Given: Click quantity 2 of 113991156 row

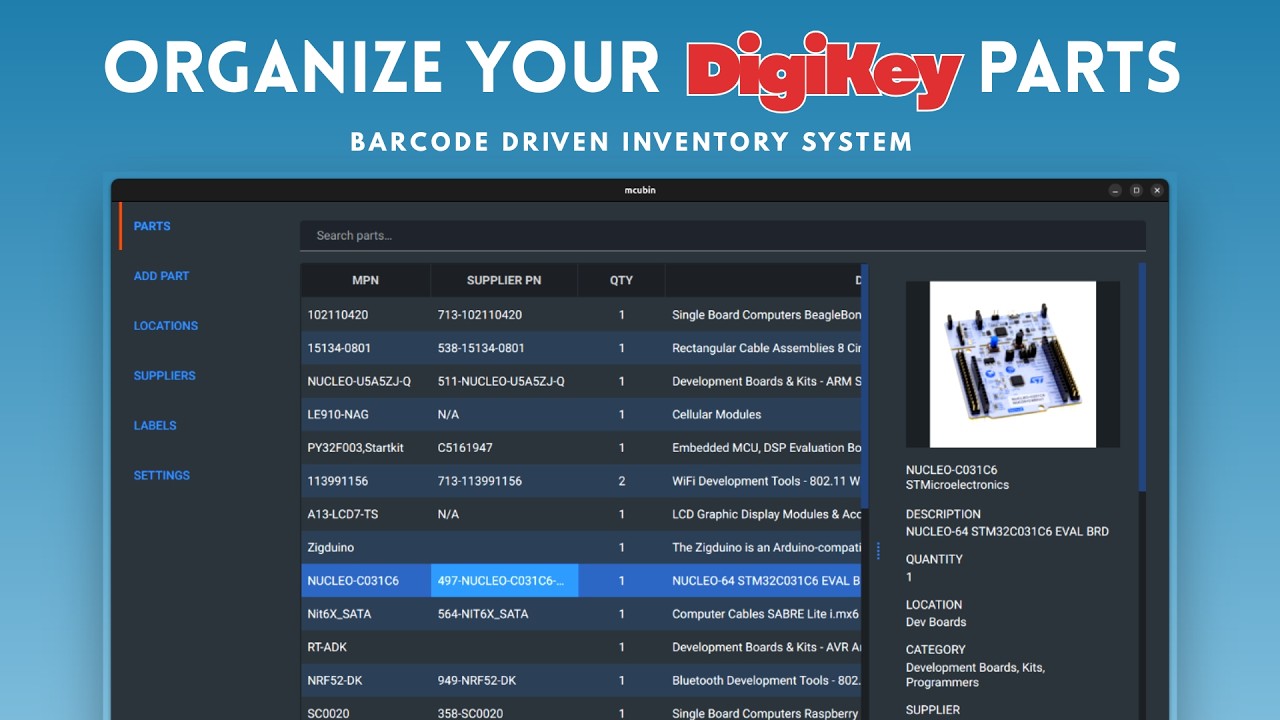Looking at the screenshot, I should click(x=621, y=481).
